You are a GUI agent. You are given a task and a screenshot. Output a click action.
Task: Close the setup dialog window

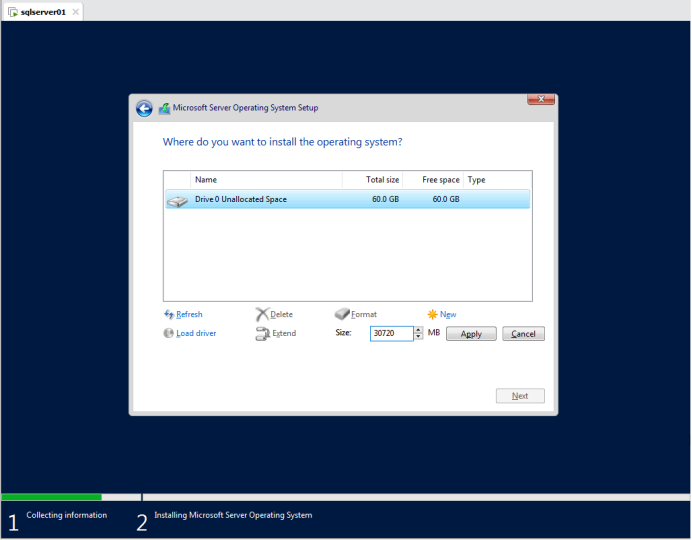pos(541,99)
